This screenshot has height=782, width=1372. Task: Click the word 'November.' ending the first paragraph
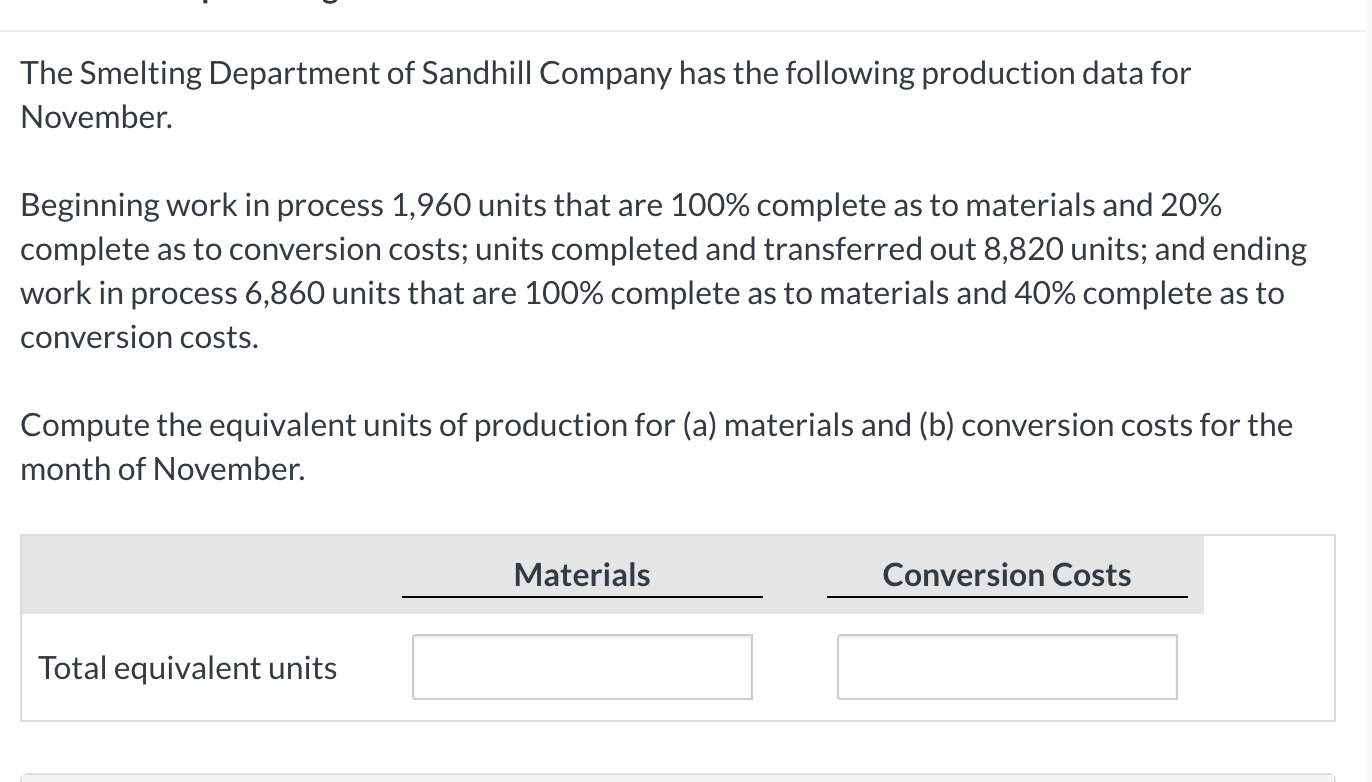pos(97,118)
